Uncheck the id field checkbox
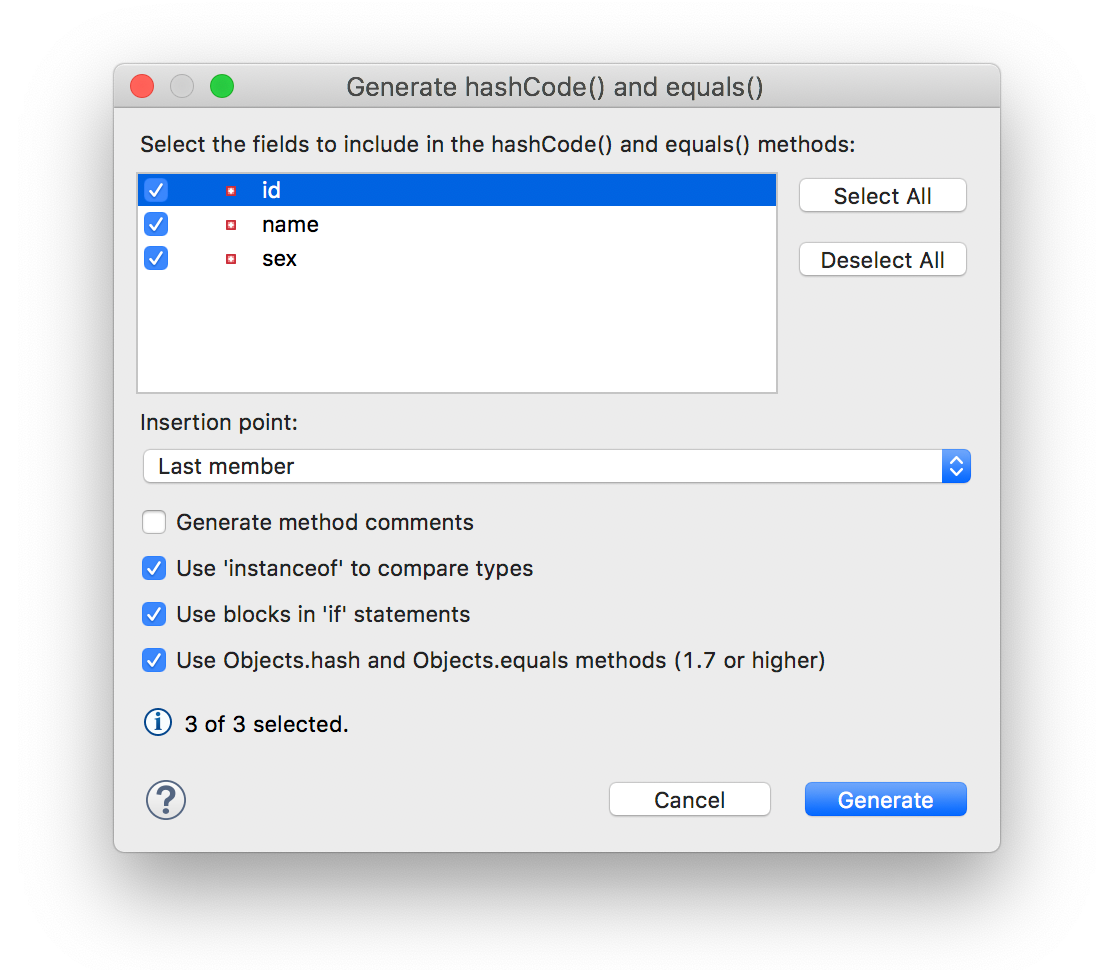This screenshot has width=1112, height=970. (x=156, y=190)
